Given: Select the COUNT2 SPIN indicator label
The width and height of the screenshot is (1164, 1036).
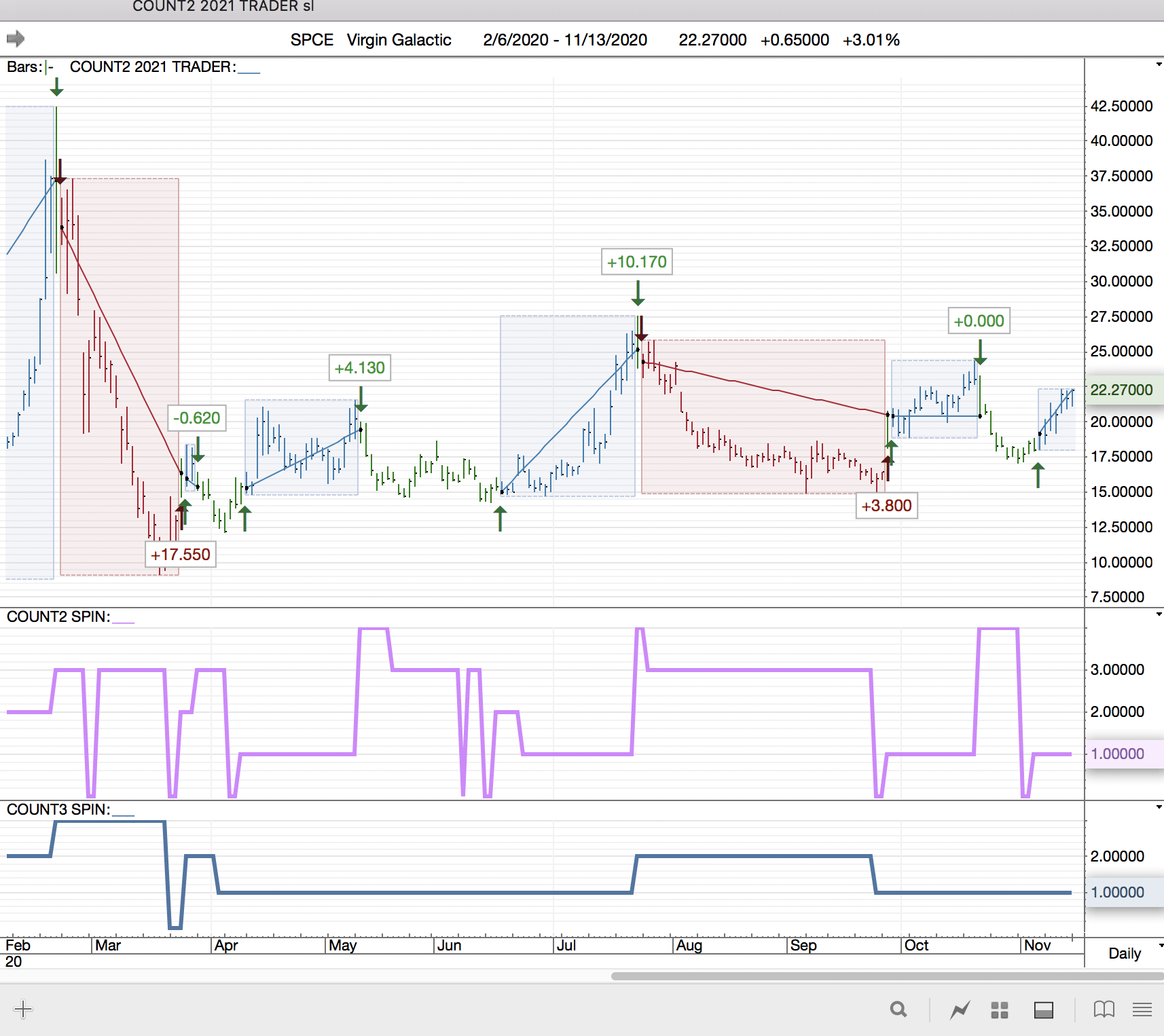Looking at the screenshot, I should 58,616.
